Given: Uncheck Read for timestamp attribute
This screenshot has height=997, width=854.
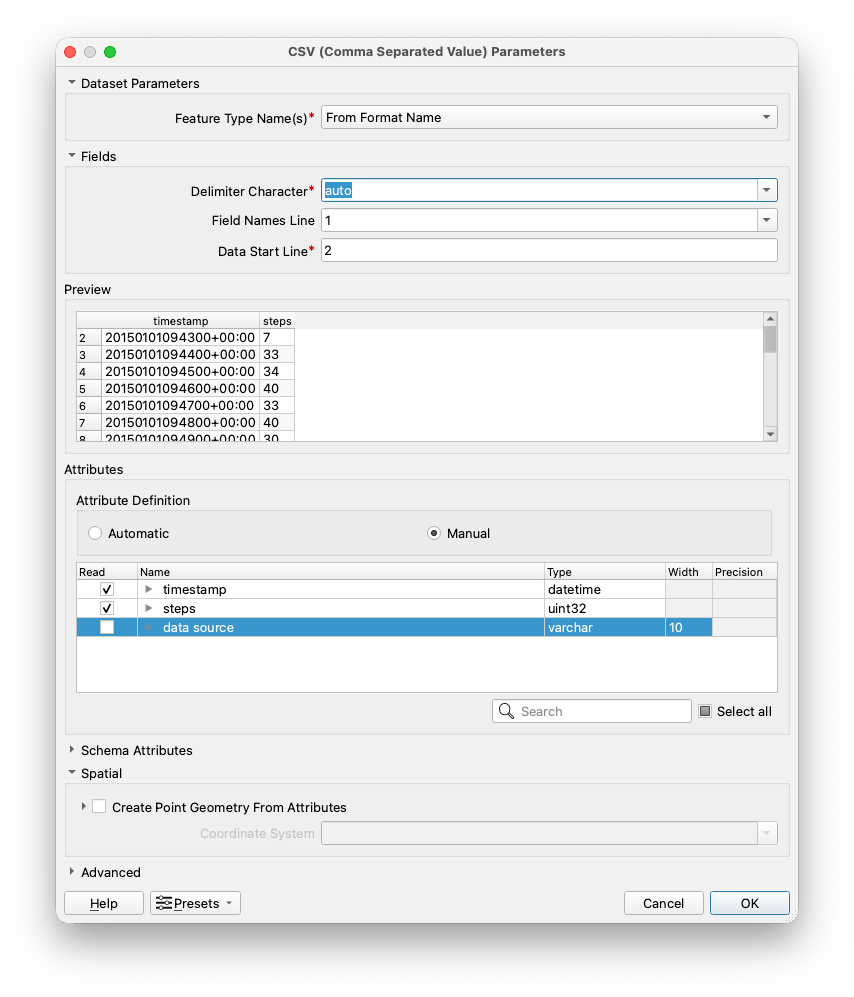Looking at the screenshot, I should [x=107, y=589].
